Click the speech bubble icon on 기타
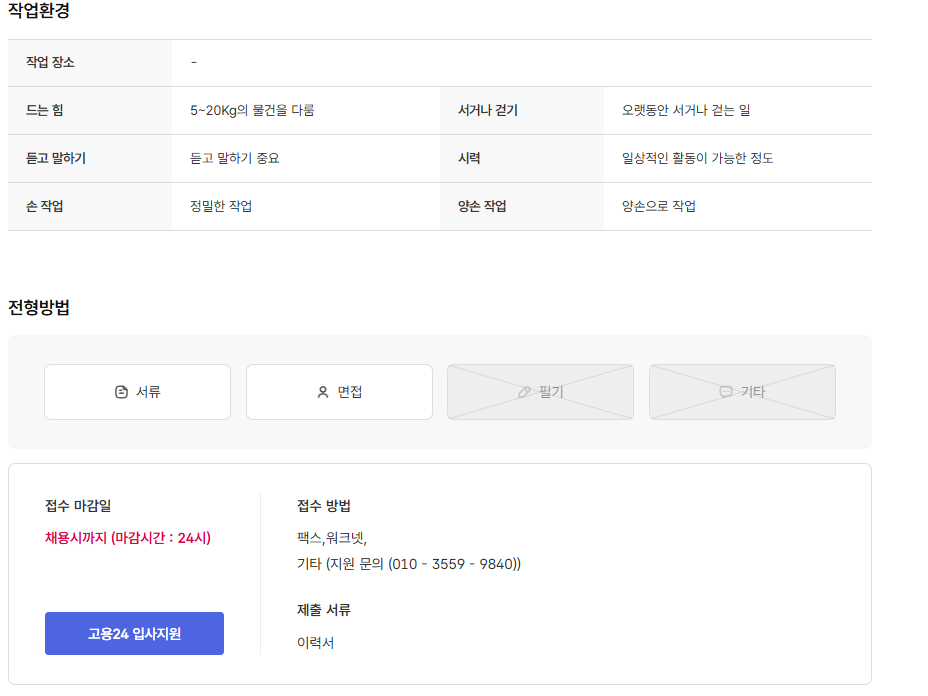Image resolution: width=928 pixels, height=696 pixels. [x=726, y=392]
